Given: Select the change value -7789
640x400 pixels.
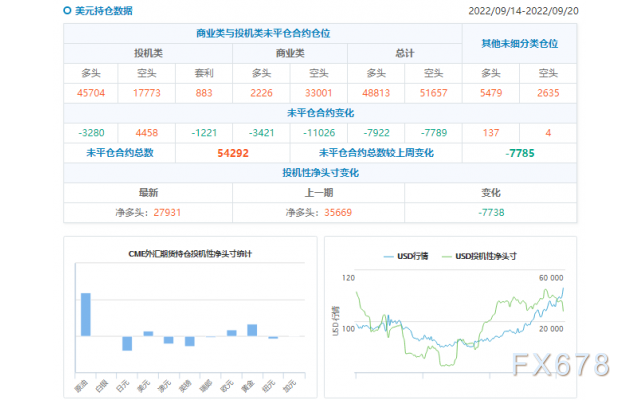Looking at the screenshot, I should [x=433, y=133].
